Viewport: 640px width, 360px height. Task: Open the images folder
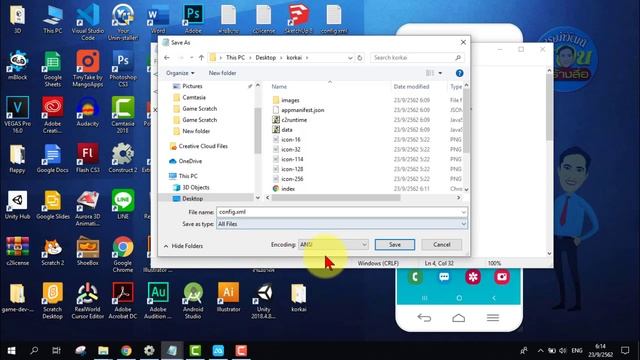pos(290,100)
